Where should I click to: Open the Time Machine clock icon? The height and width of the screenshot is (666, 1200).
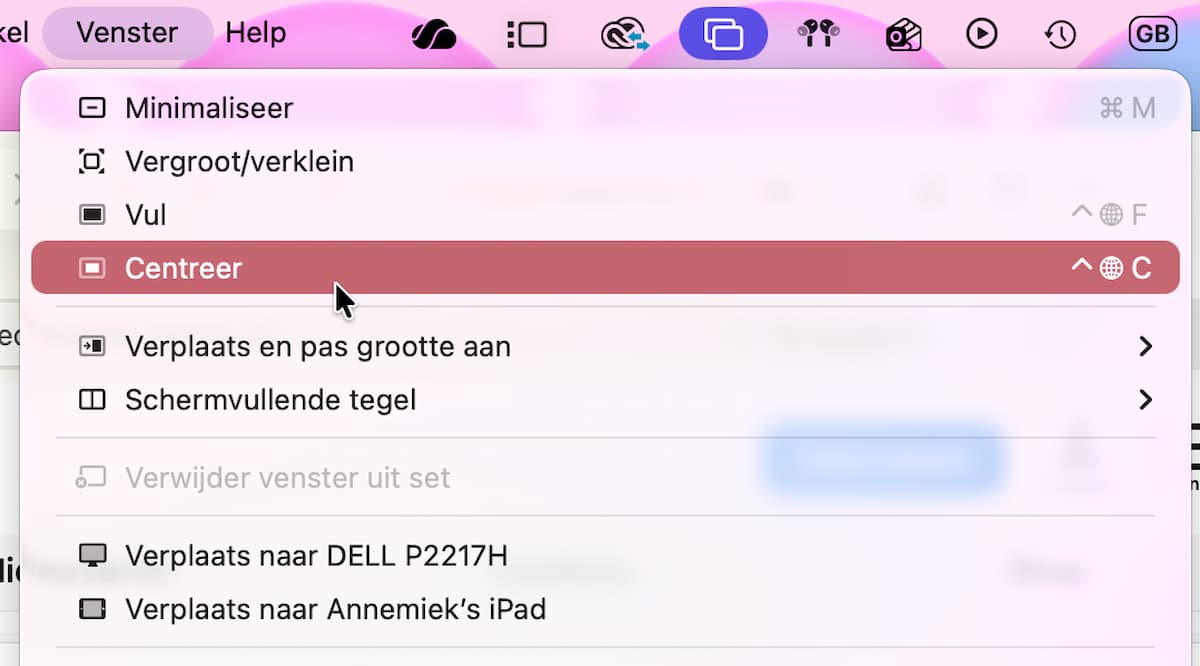(x=1059, y=35)
